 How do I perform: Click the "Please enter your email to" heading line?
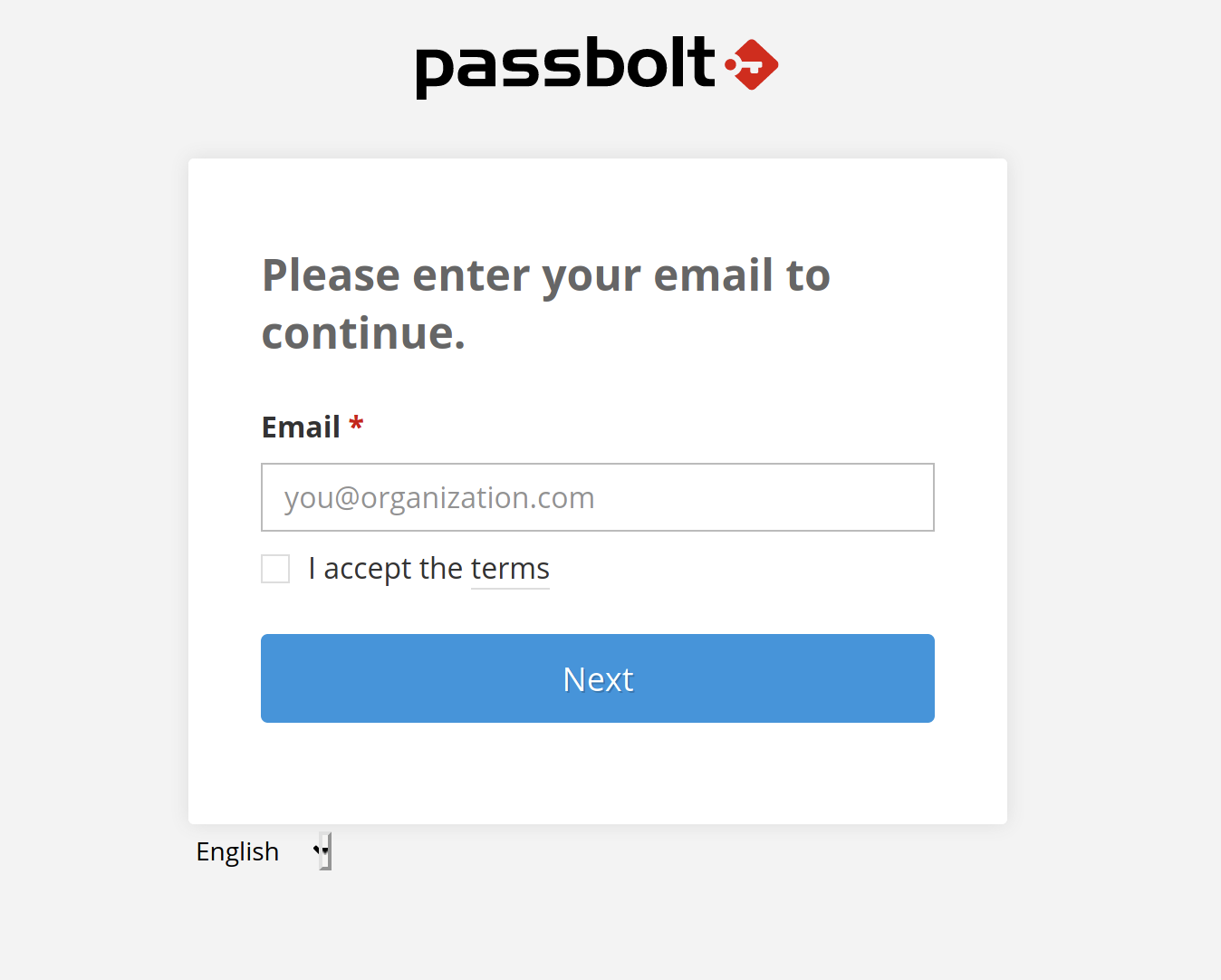pos(545,275)
